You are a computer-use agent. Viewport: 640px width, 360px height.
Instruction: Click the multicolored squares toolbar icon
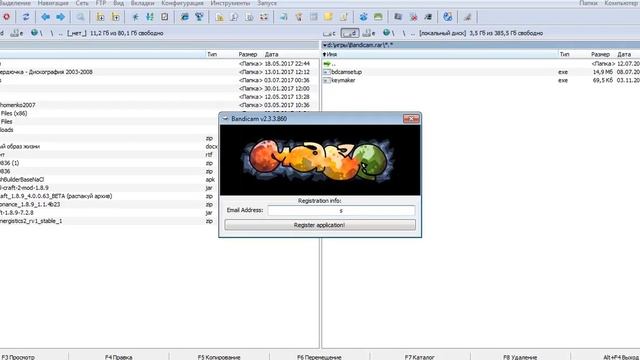(x=264, y=17)
